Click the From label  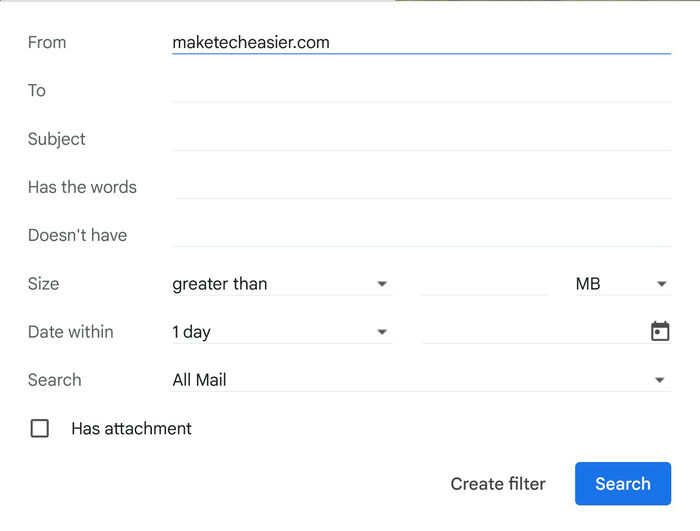pos(47,42)
